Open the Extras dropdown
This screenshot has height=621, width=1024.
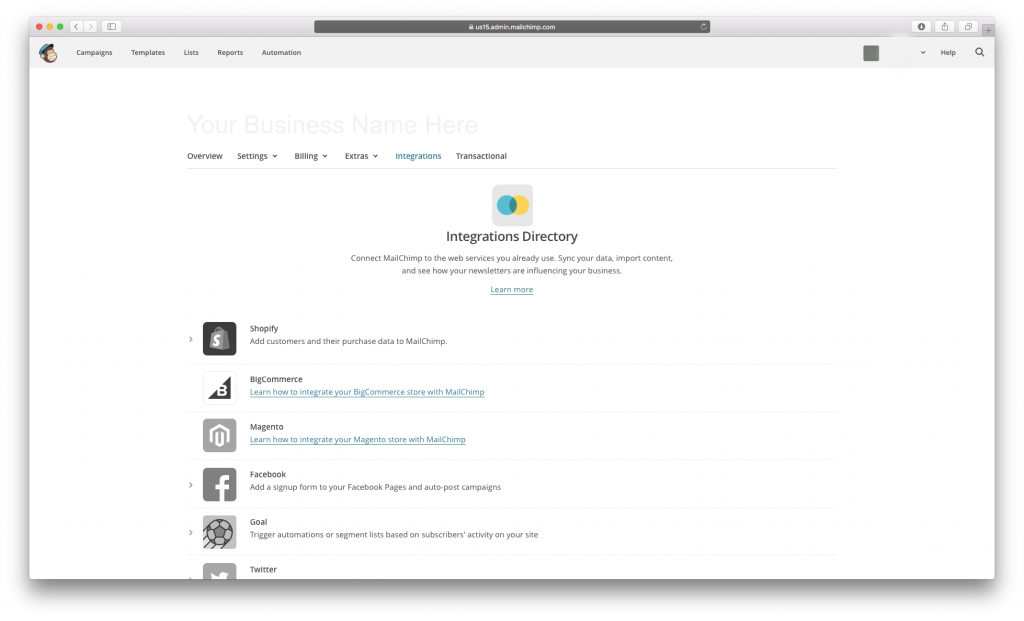(x=362, y=156)
